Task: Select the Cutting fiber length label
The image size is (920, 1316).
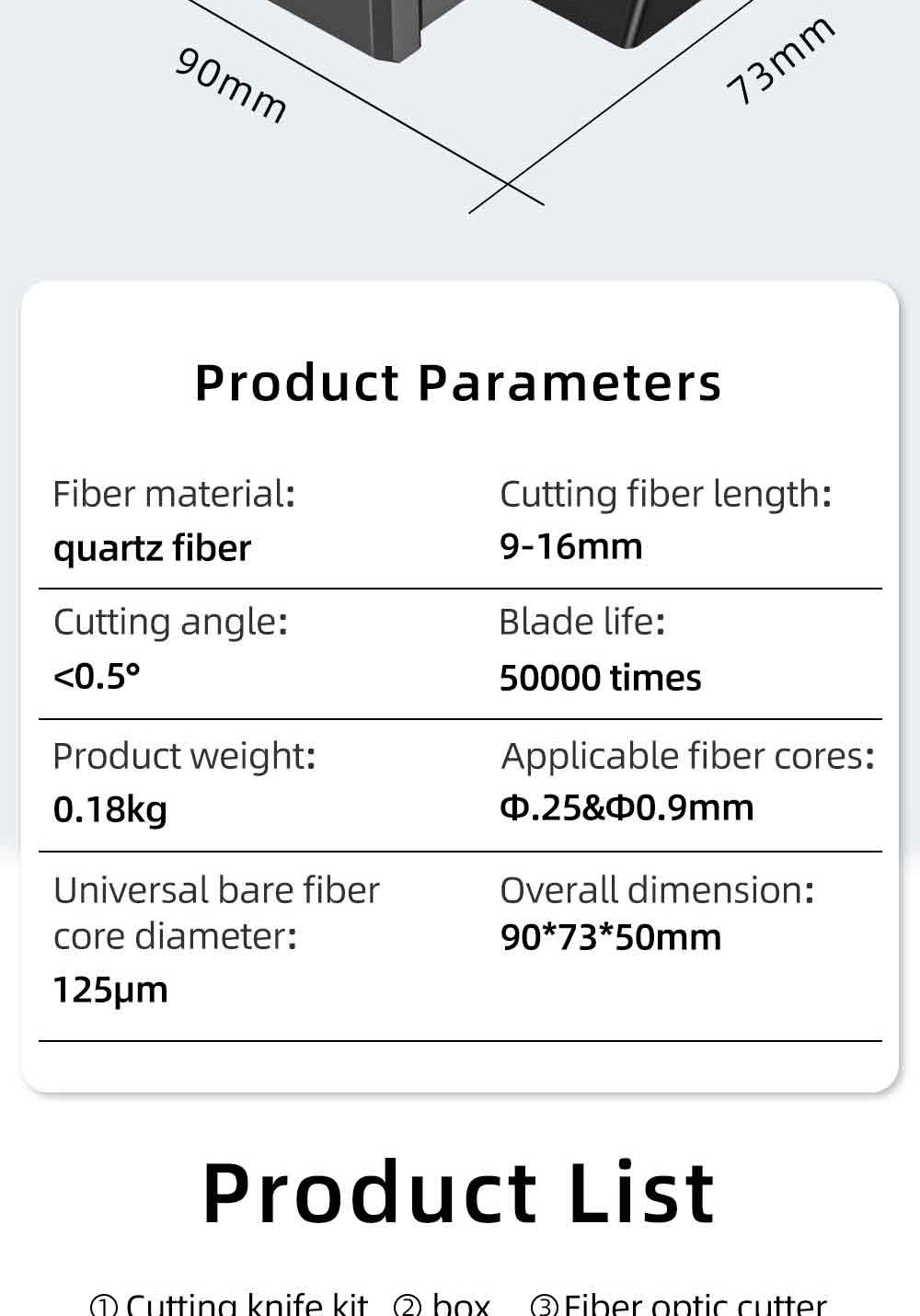Action: (x=665, y=494)
